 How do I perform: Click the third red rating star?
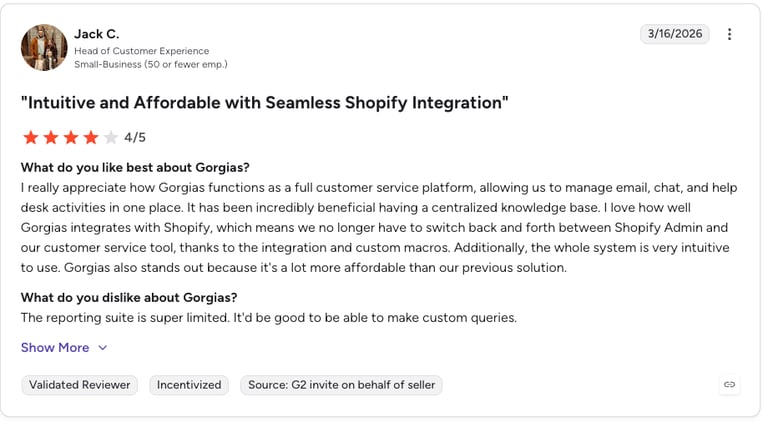[71, 138]
